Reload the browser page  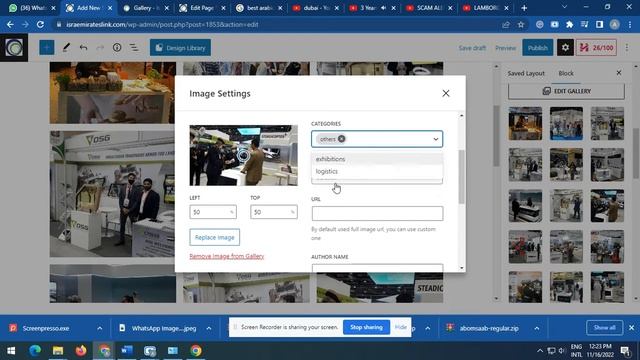40,24
